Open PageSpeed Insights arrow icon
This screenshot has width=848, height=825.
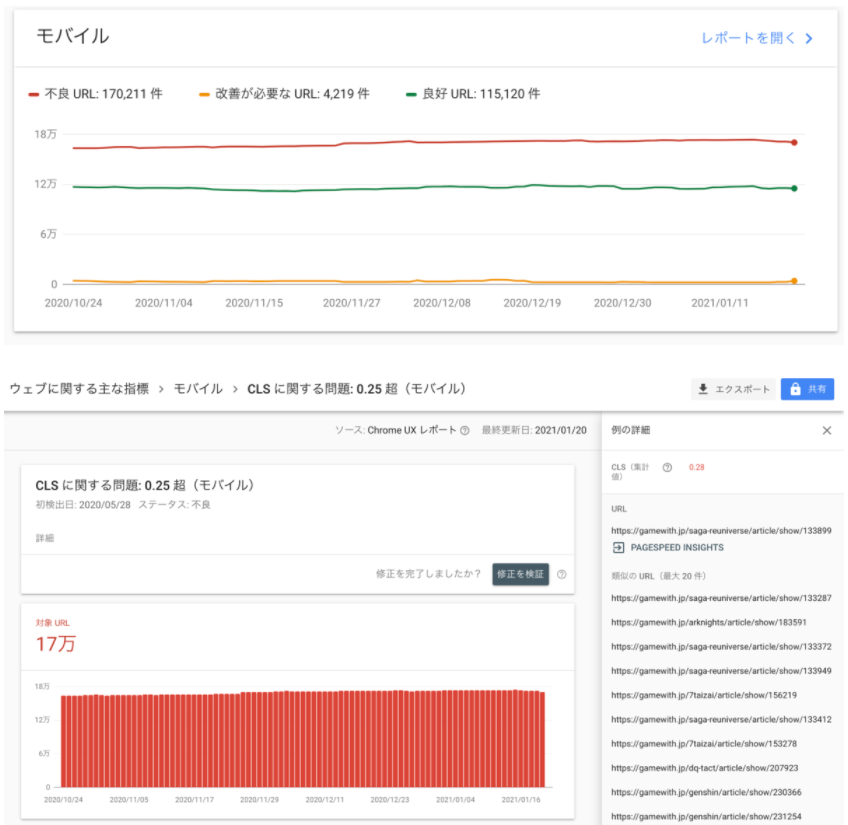coord(618,547)
